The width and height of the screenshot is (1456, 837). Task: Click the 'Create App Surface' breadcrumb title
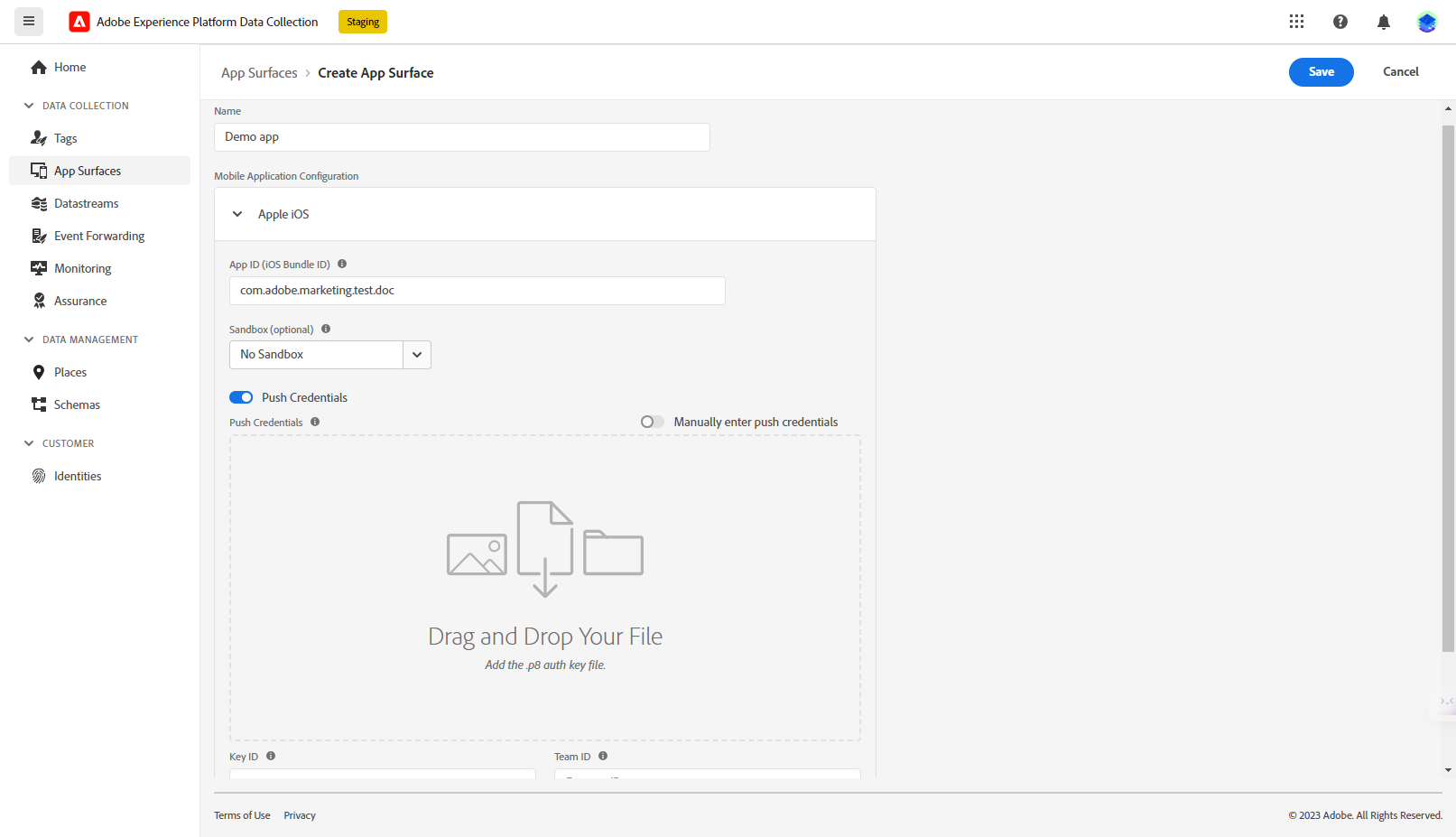376,73
